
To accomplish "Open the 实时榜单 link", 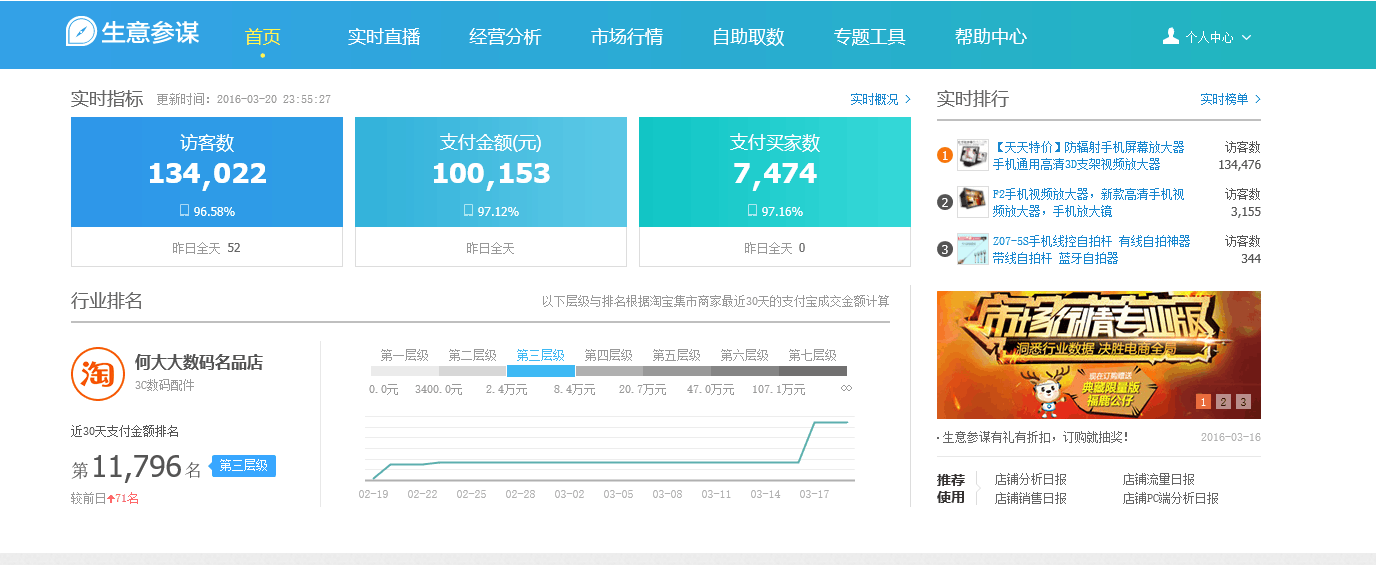I will (x=1231, y=99).
